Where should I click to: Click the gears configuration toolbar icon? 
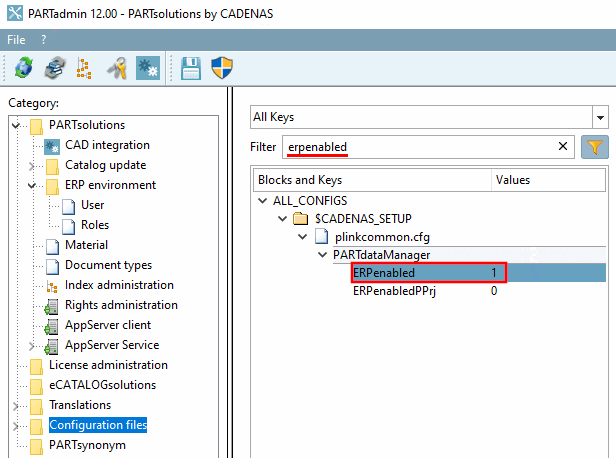tap(147, 68)
